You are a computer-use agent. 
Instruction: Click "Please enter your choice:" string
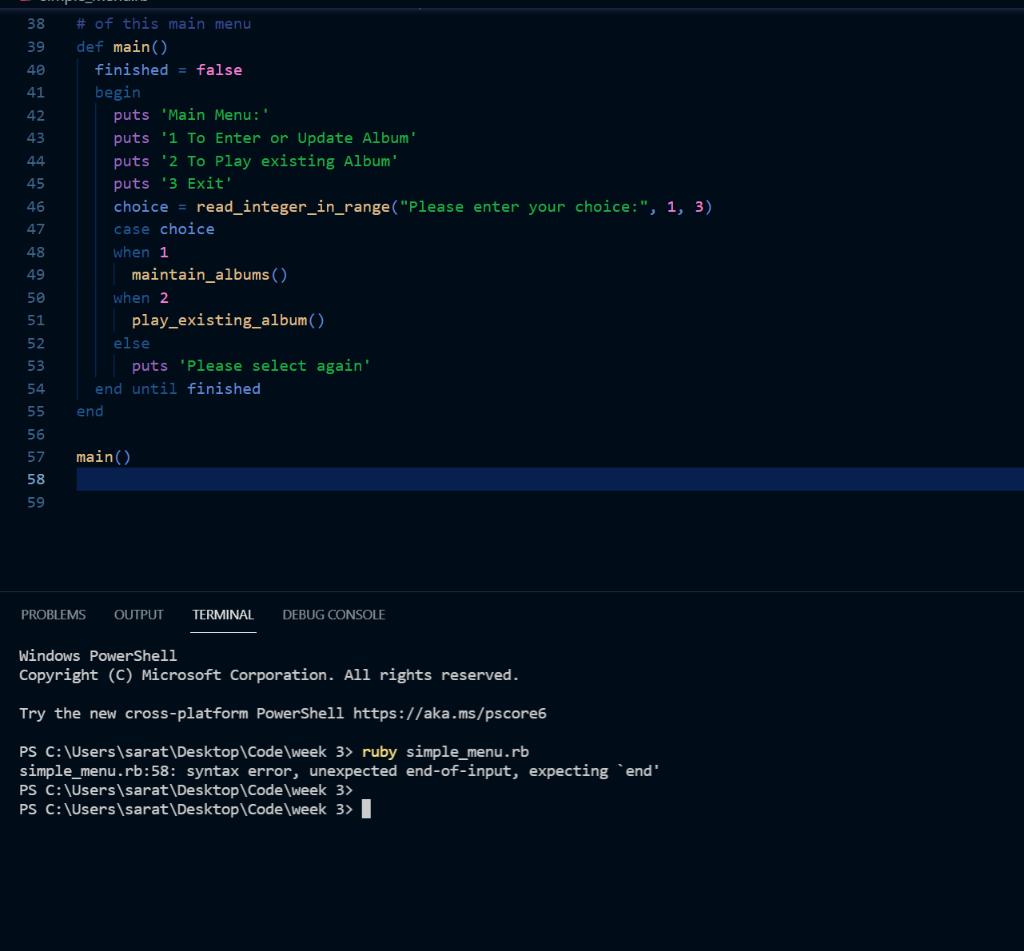524,207
